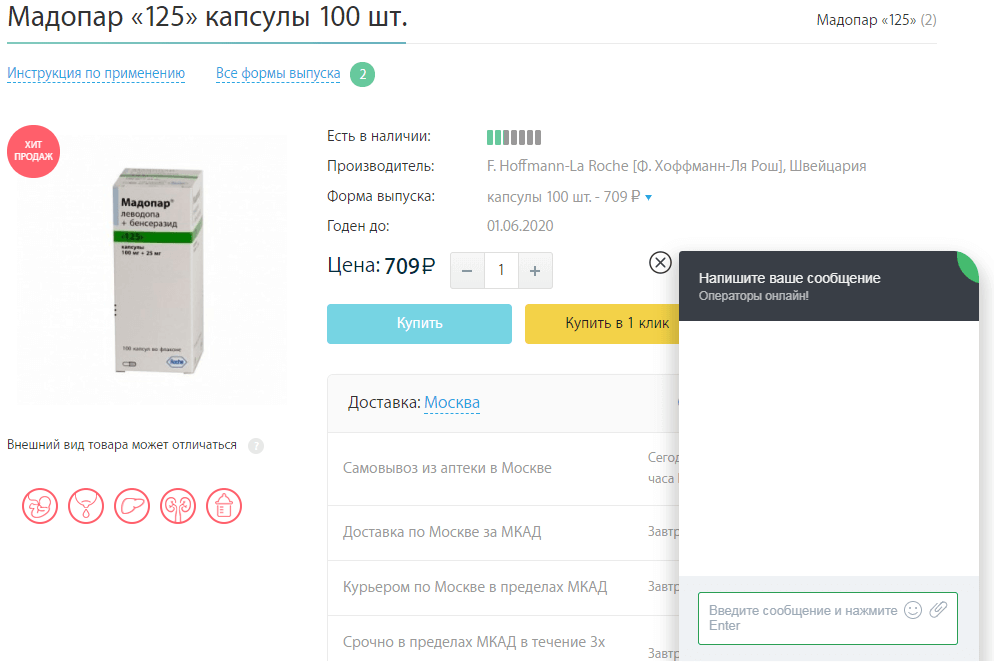Click the product title Мадопар «125» капсулы
The width and height of the screenshot is (994, 668).
point(207,17)
